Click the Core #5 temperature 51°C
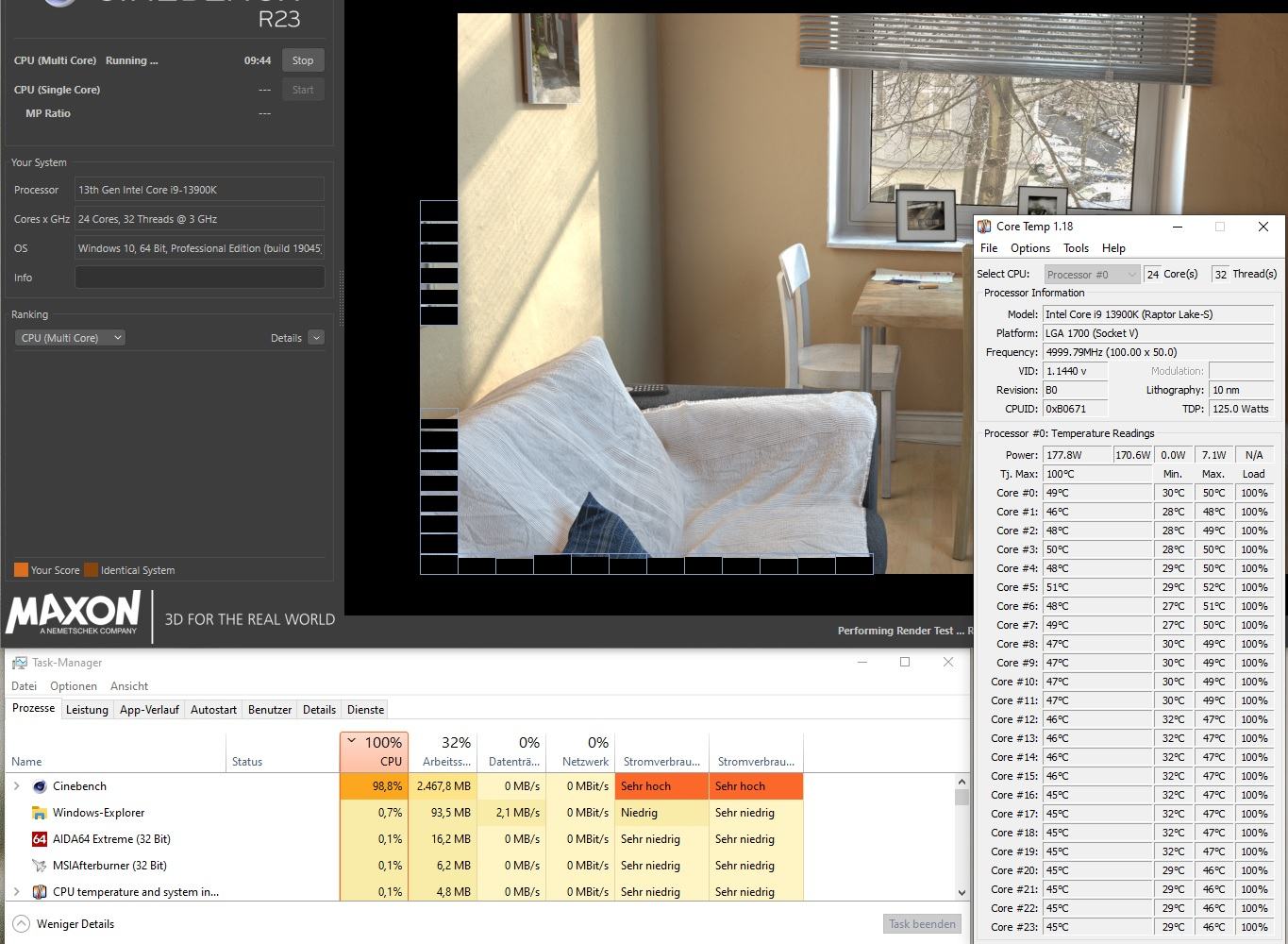 click(x=1097, y=587)
